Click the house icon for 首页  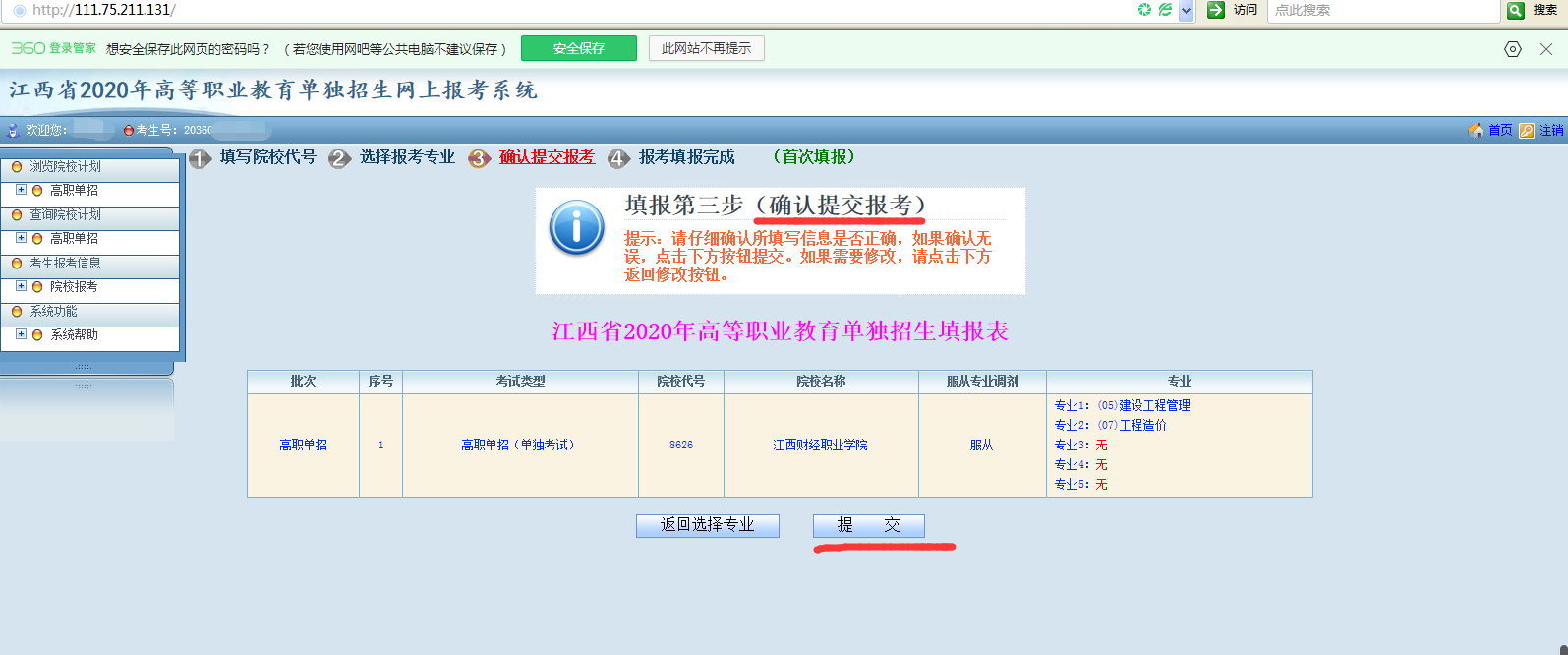[1476, 130]
